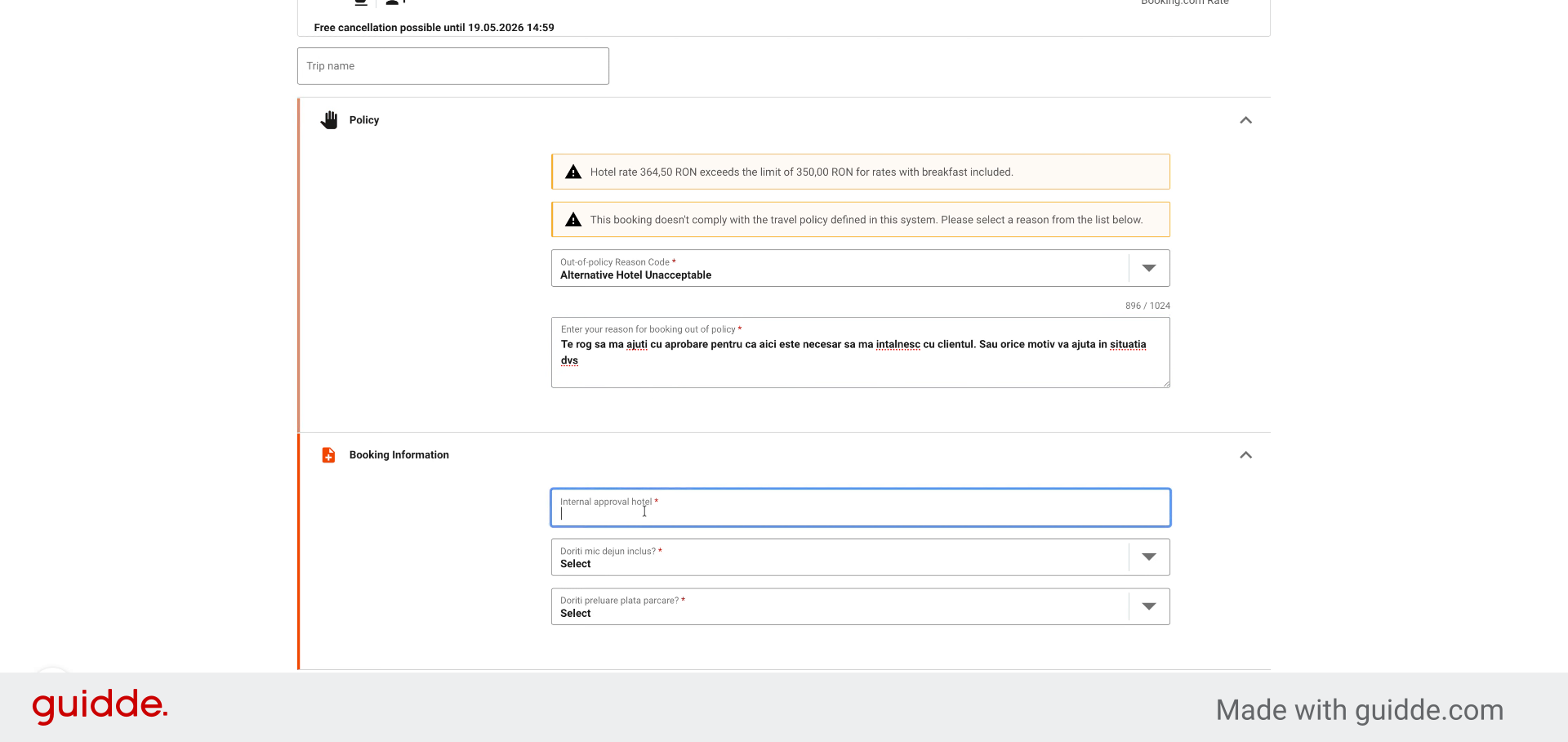Viewport: 1568px width, 742px height.
Task: Click the Policy section heading
Action: point(364,120)
